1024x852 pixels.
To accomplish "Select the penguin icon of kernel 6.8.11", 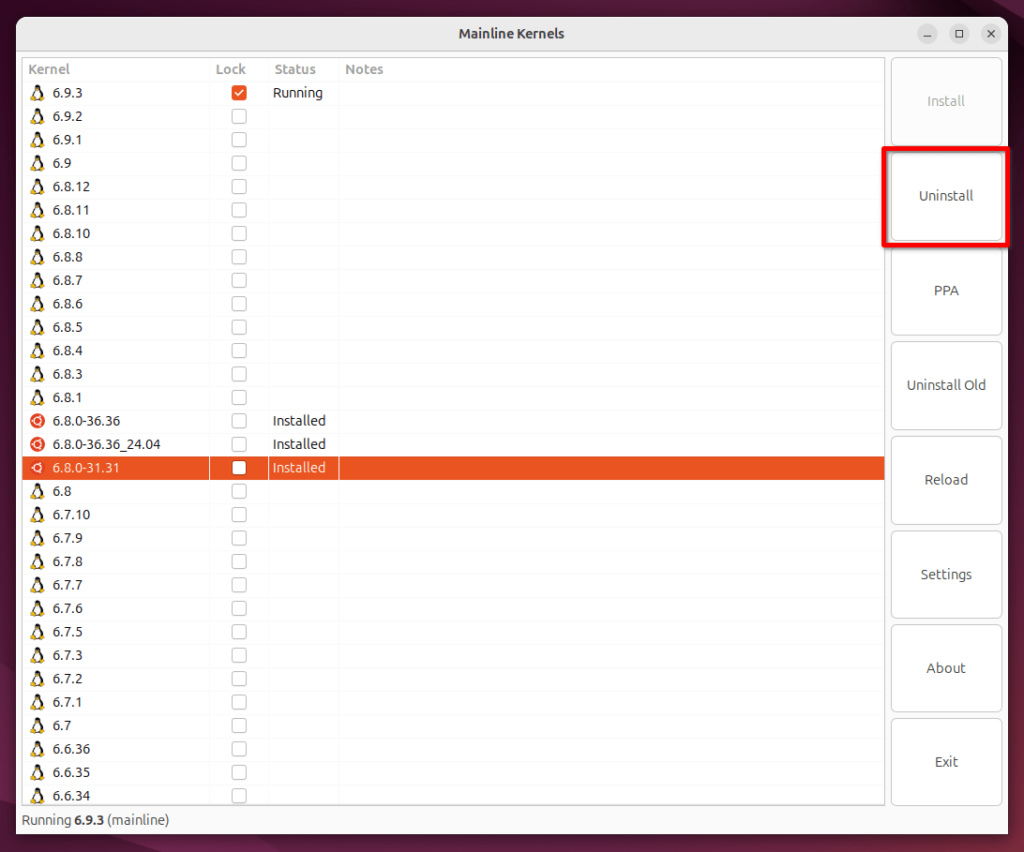I will tap(37, 210).
